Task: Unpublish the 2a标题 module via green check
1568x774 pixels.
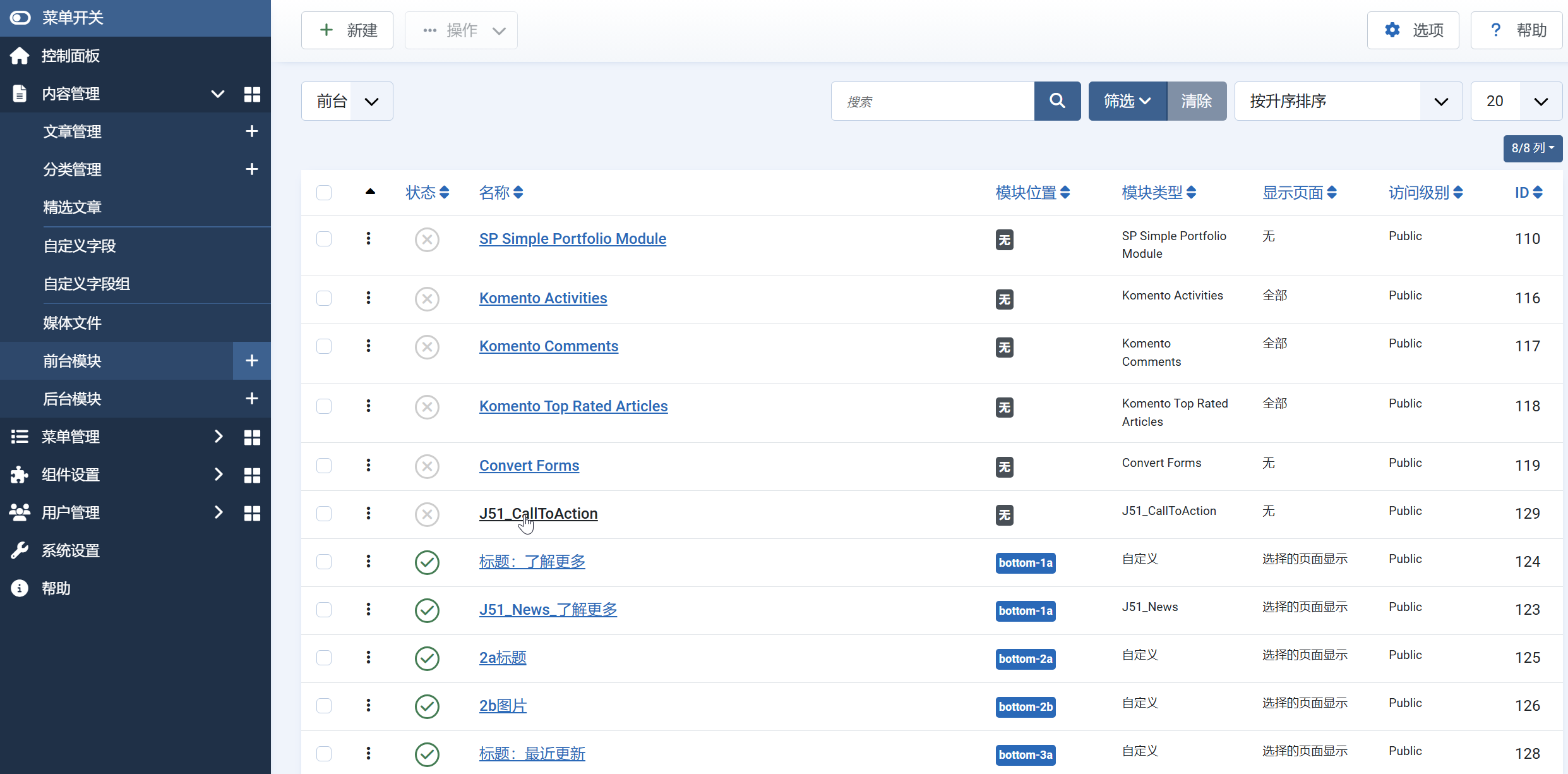Action: pyautogui.click(x=427, y=658)
